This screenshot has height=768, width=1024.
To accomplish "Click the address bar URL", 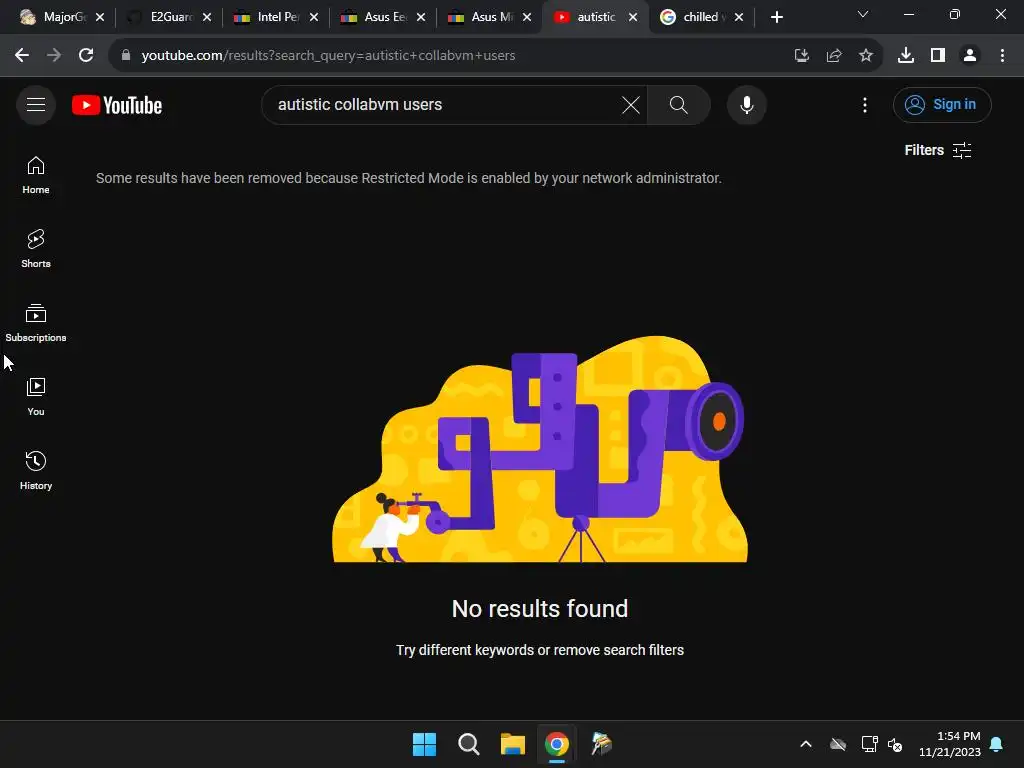I will 328,56.
